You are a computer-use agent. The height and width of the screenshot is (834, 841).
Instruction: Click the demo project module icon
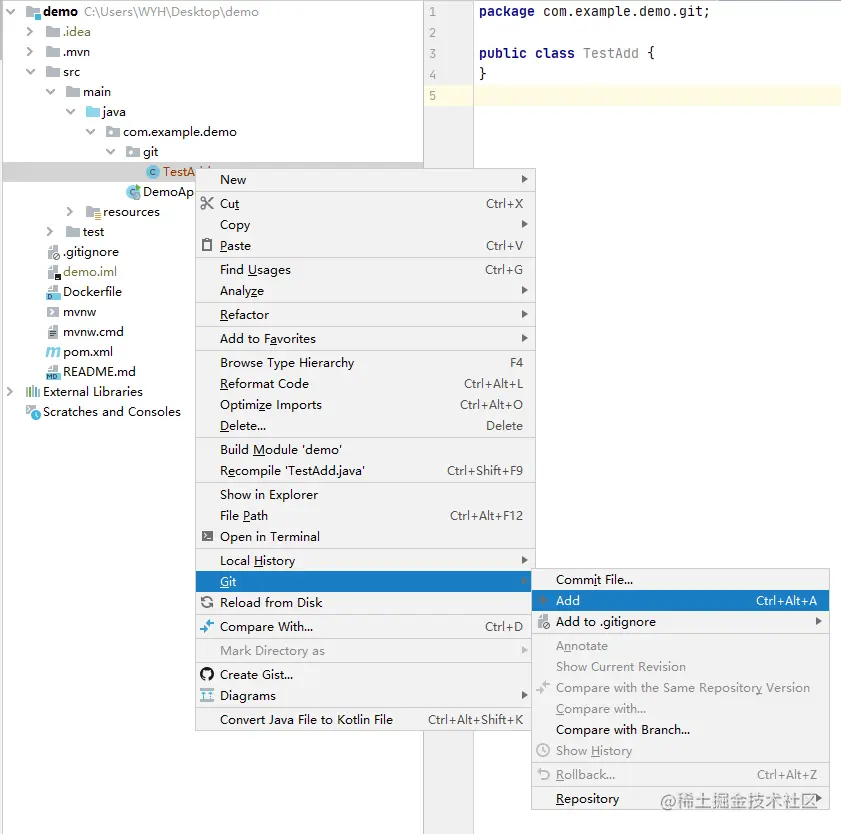click(33, 12)
